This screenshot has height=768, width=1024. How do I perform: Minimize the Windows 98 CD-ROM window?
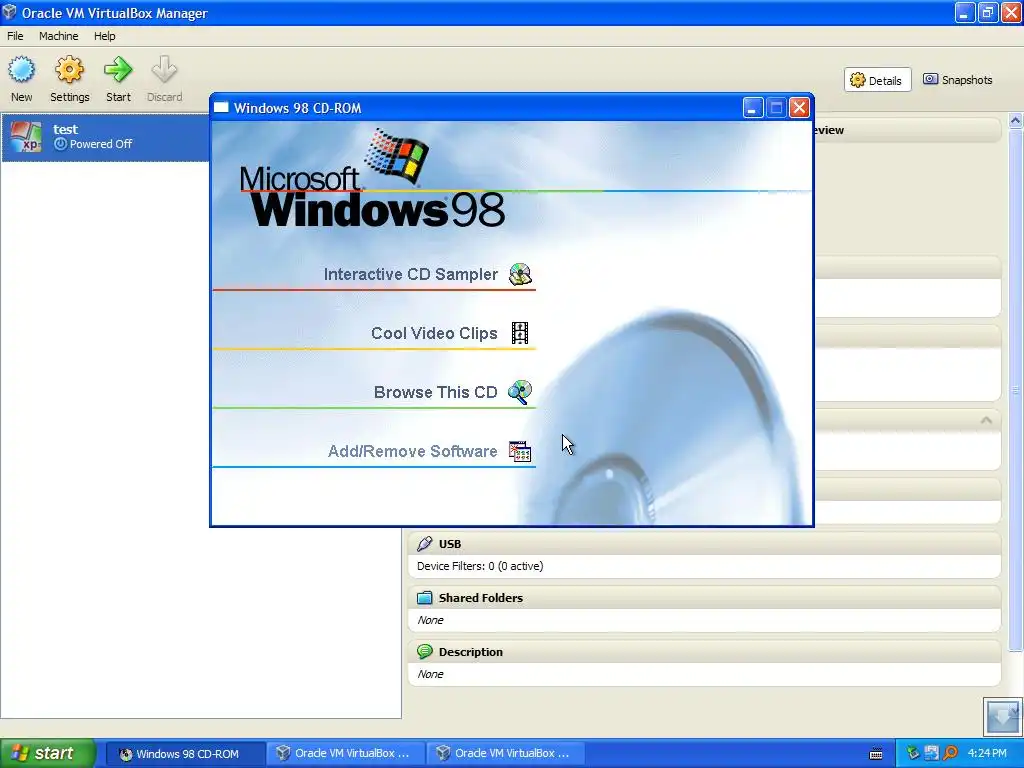point(753,108)
